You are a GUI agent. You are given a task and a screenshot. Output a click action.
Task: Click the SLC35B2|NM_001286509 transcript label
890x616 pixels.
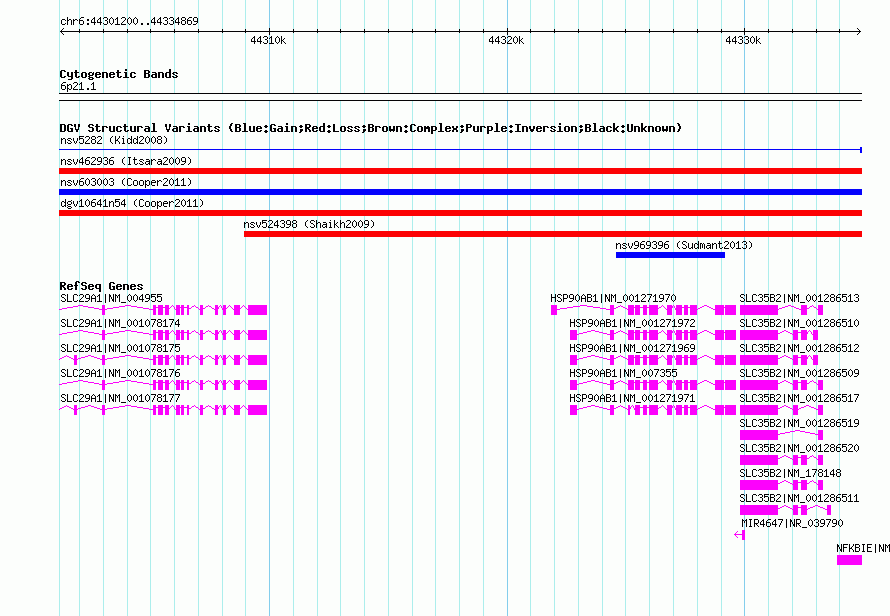click(799, 373)
